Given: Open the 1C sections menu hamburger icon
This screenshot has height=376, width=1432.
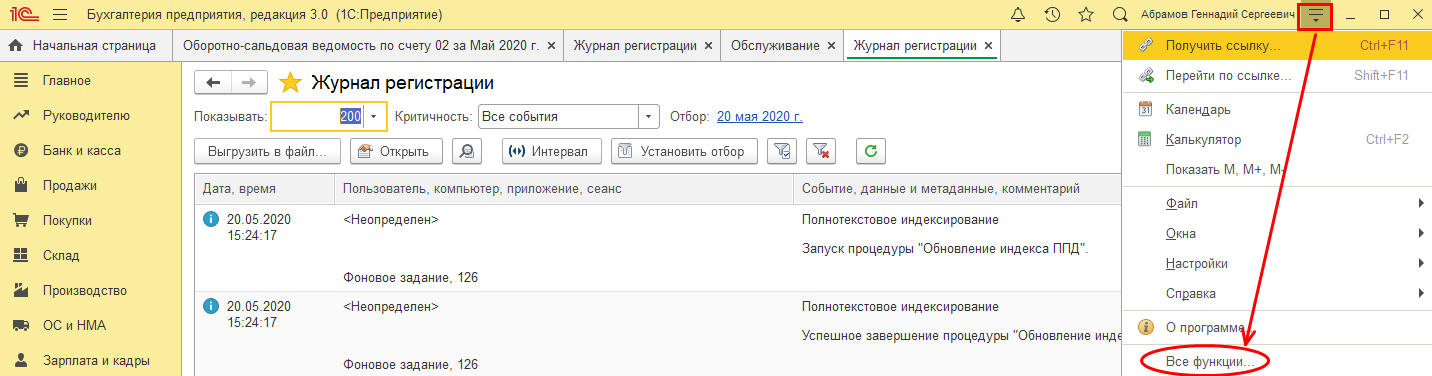Looking at the screenshot, I should point(59,15).
